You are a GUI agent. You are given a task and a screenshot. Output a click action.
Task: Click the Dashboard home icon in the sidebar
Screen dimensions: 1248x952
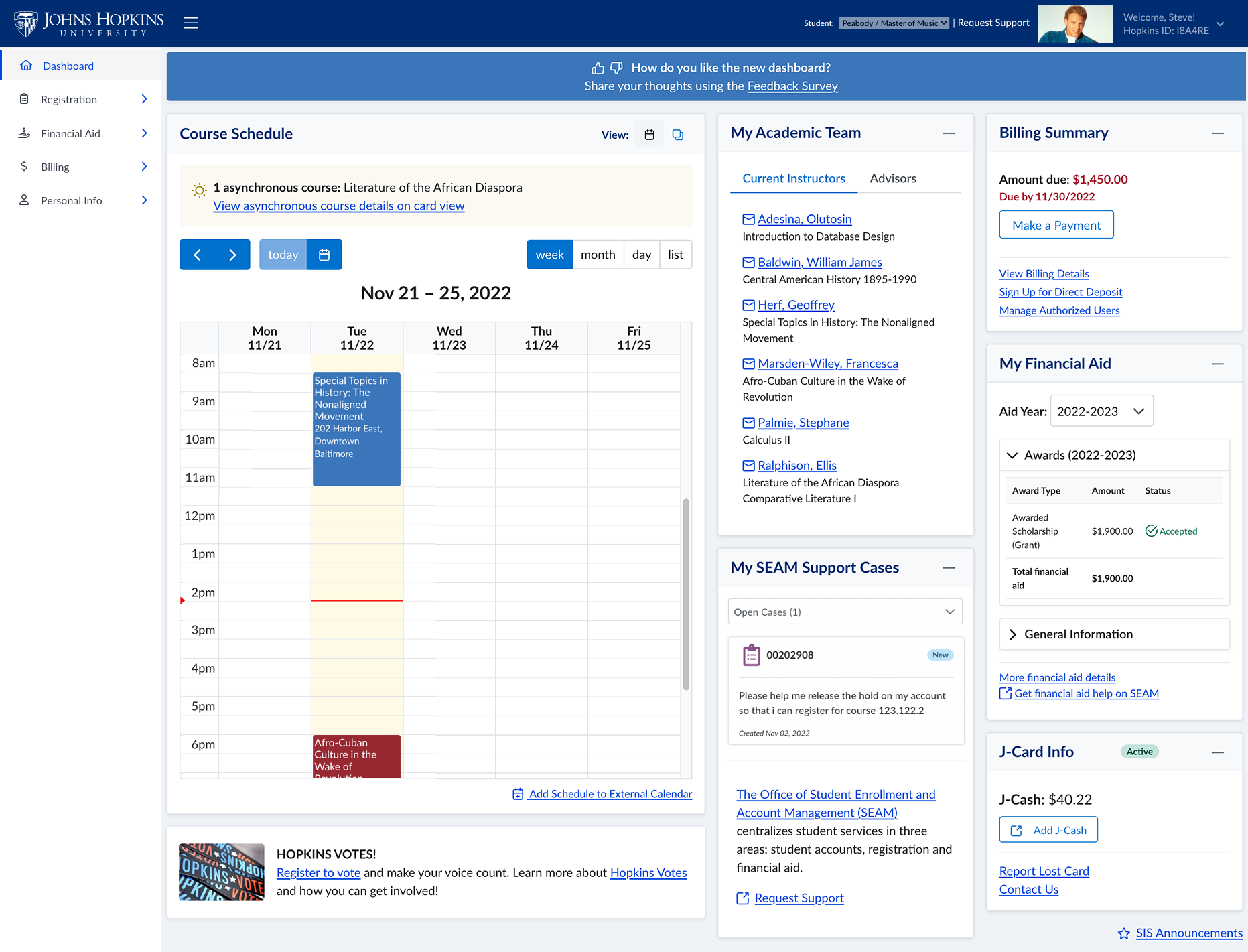coord(26,65)
